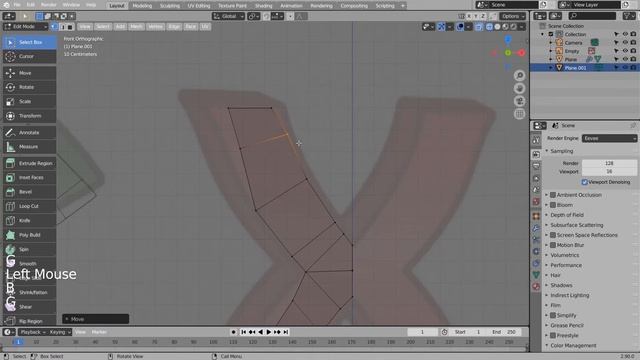
Task: Click the outliner search field
Action: (592, 16)
